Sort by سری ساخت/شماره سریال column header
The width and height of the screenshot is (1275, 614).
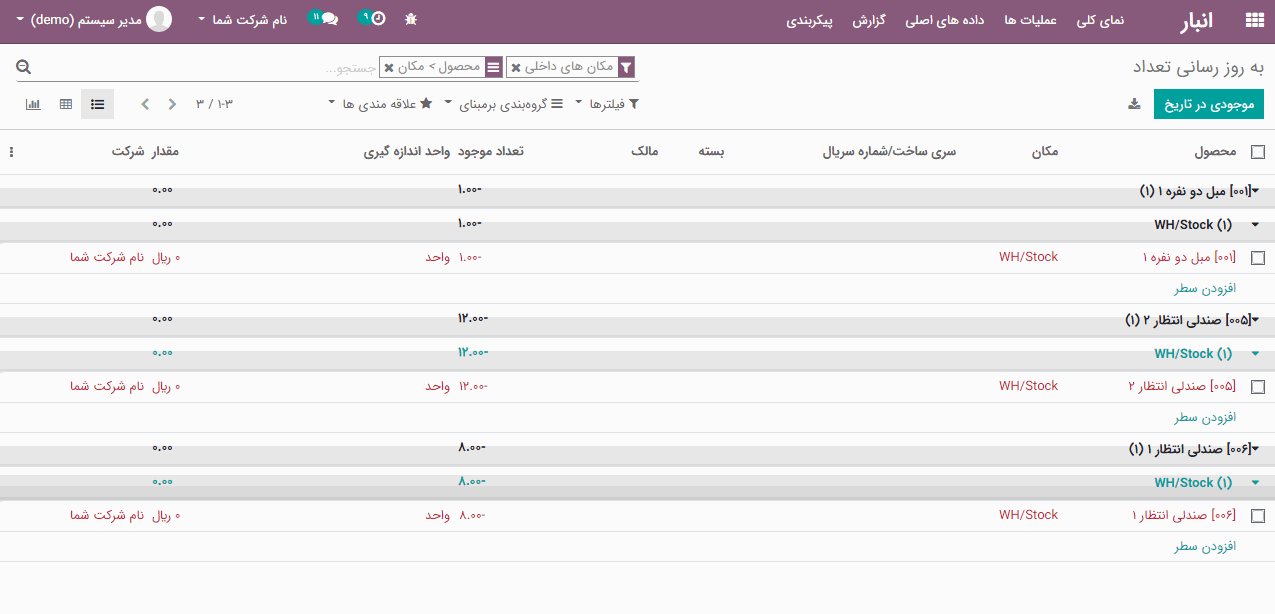[889, 152]
